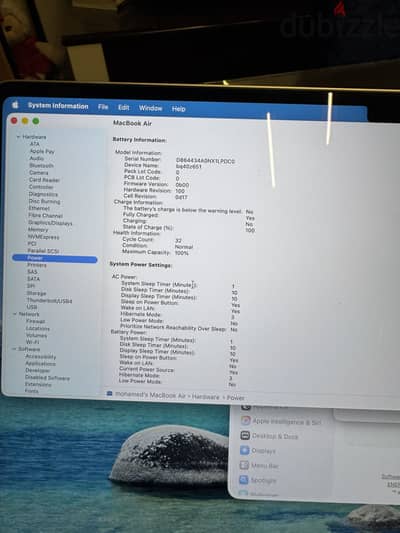This screenshot has width=400, height=533.
Task: Open Desktop & Dock label in System Settings
Action: [275, 436]
